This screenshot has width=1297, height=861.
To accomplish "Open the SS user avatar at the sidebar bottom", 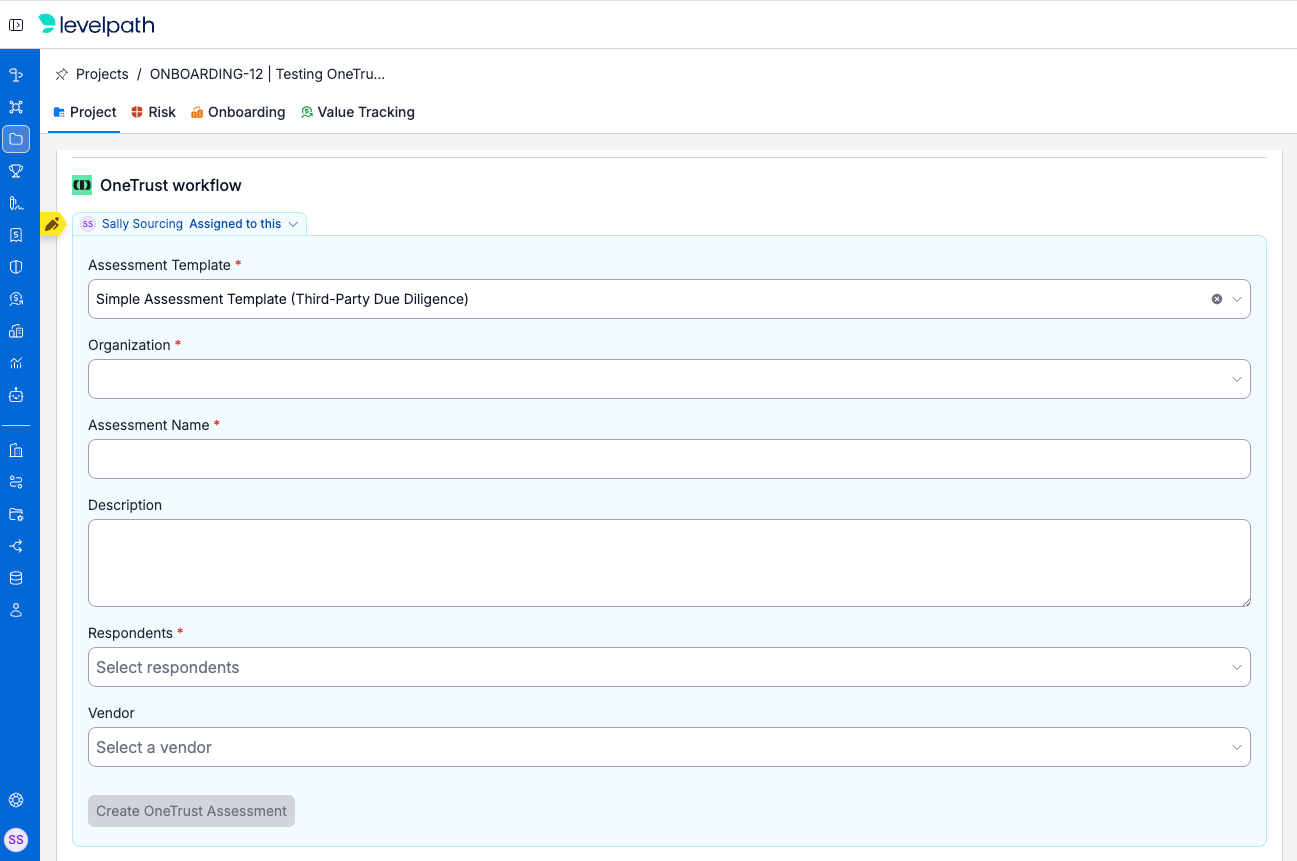I will [16, 840].
